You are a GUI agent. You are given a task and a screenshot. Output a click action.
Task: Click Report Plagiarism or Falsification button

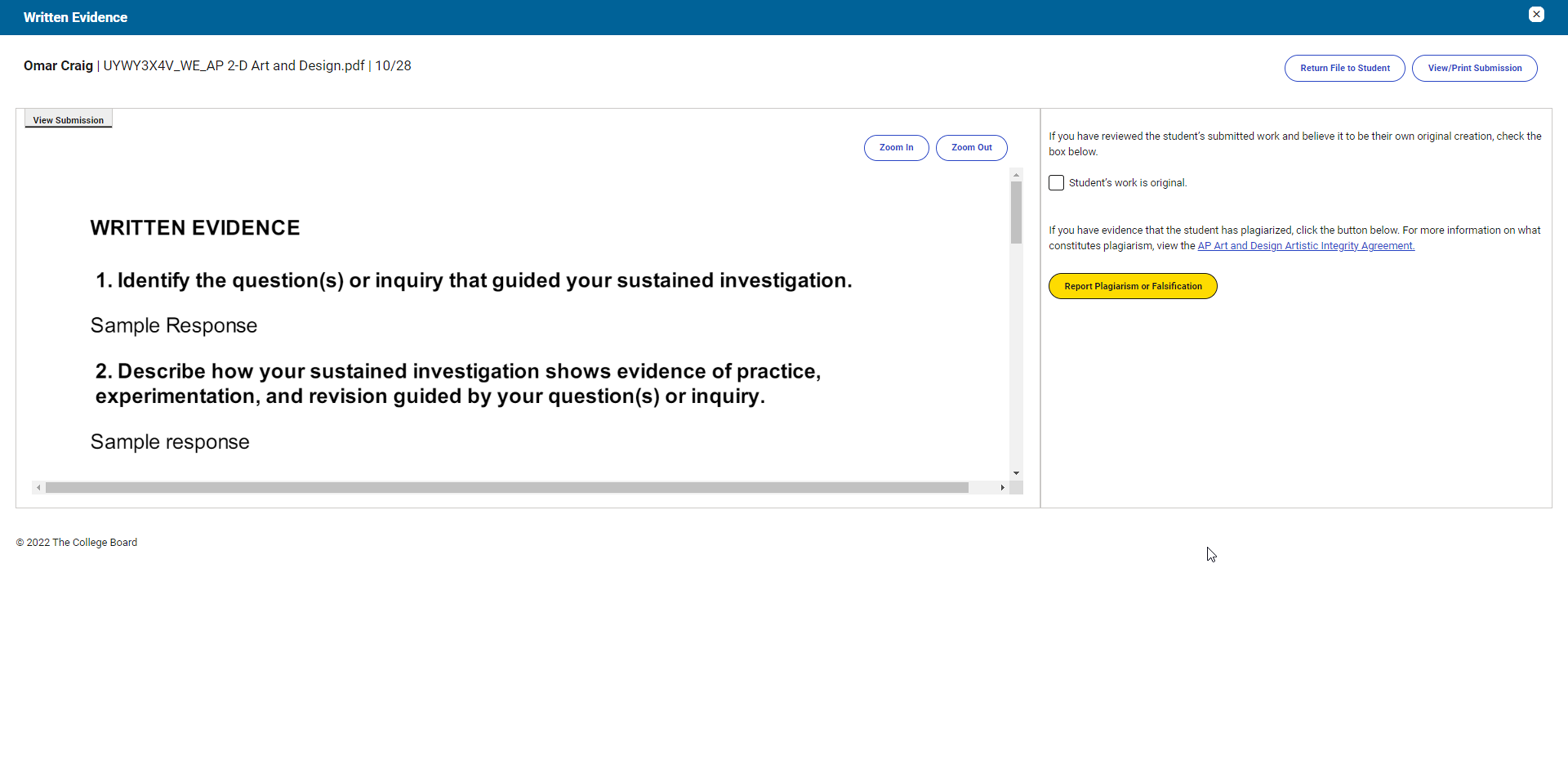click(x=1133, y=286)
